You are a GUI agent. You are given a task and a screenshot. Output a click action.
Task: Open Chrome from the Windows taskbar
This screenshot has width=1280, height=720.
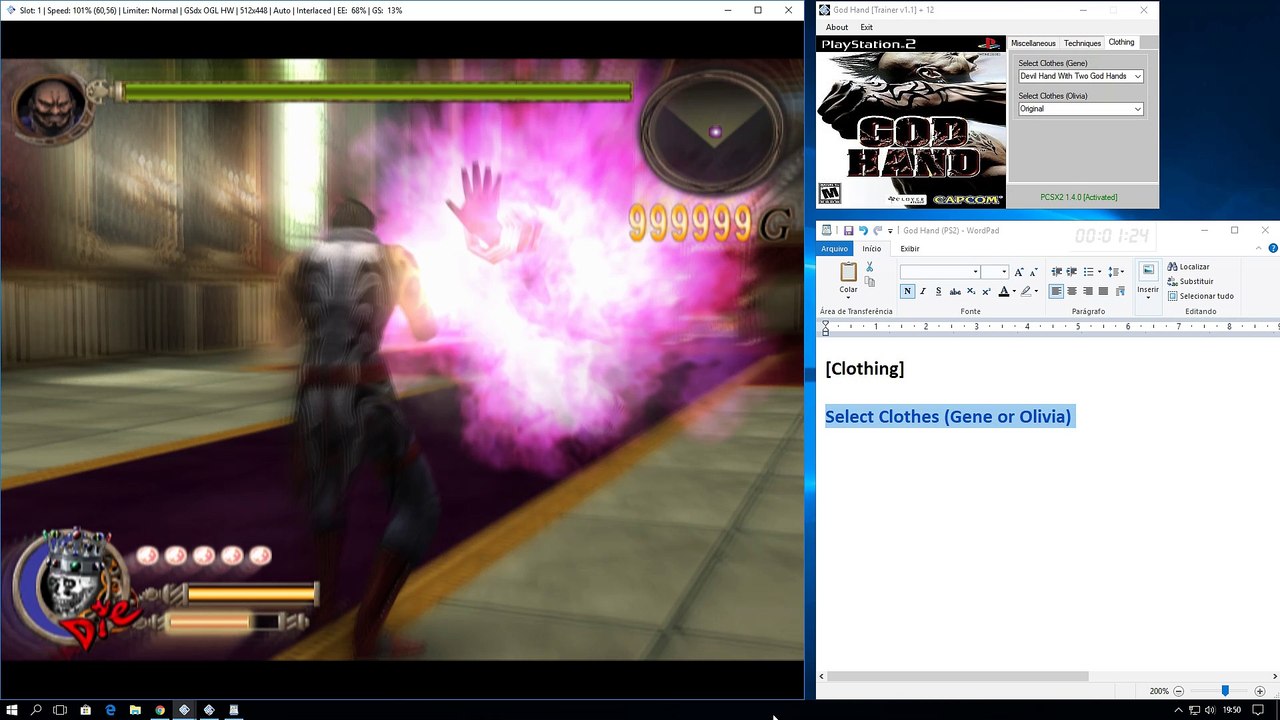click(x=160, y=710)
